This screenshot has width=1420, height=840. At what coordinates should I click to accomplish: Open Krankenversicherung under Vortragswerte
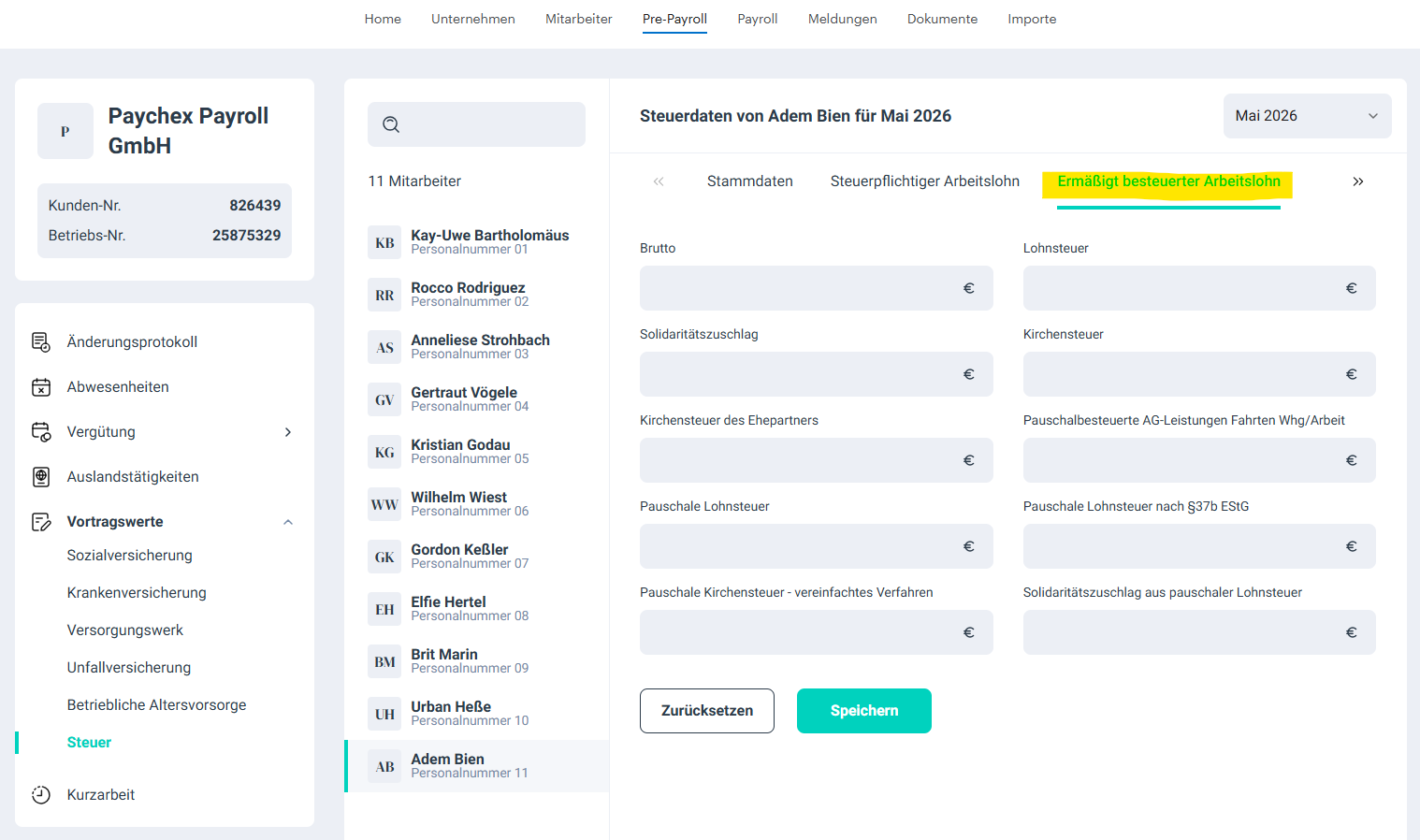137,593
